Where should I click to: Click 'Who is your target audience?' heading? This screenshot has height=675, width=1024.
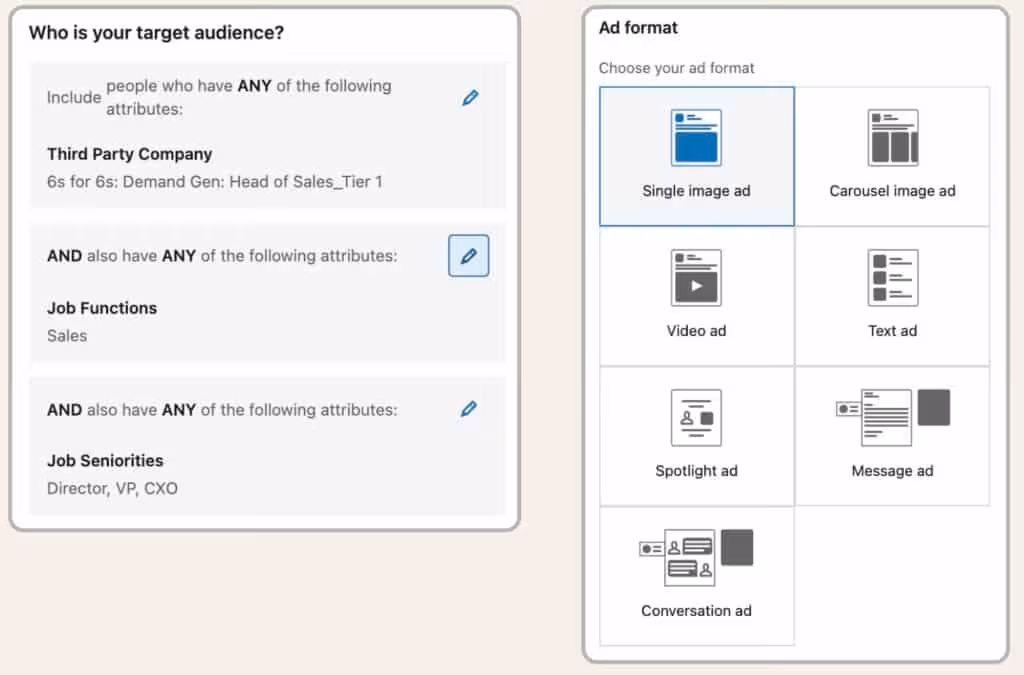(x=156, y=33)
